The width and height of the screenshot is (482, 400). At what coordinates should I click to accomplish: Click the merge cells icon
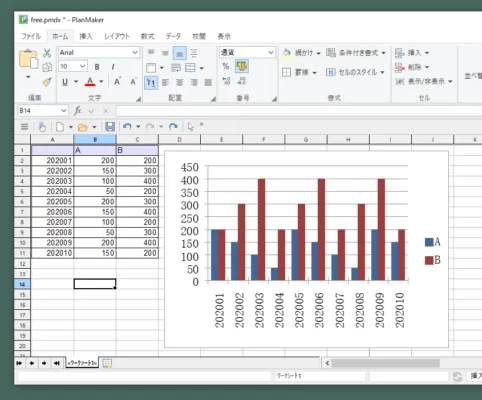pyautogui.click(x=190, y=68)
